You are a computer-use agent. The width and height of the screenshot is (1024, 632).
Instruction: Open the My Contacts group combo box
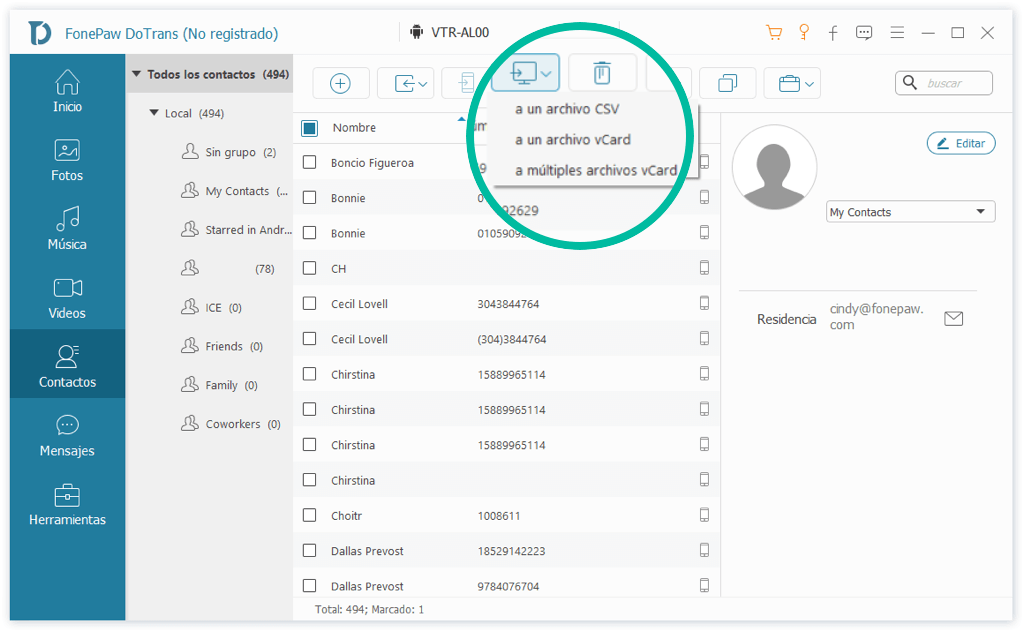[910, 212]
